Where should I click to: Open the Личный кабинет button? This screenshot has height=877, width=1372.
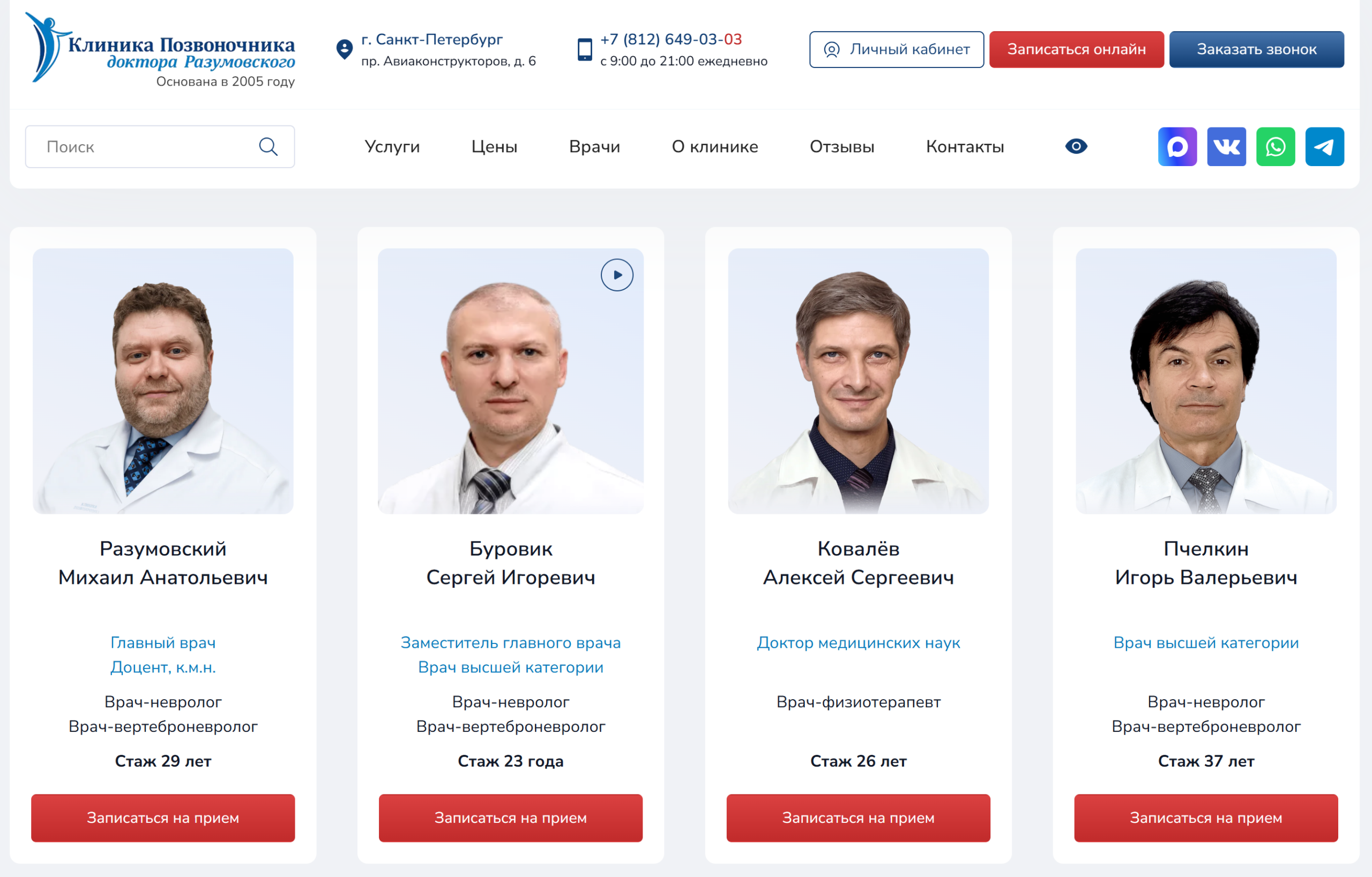896,49
